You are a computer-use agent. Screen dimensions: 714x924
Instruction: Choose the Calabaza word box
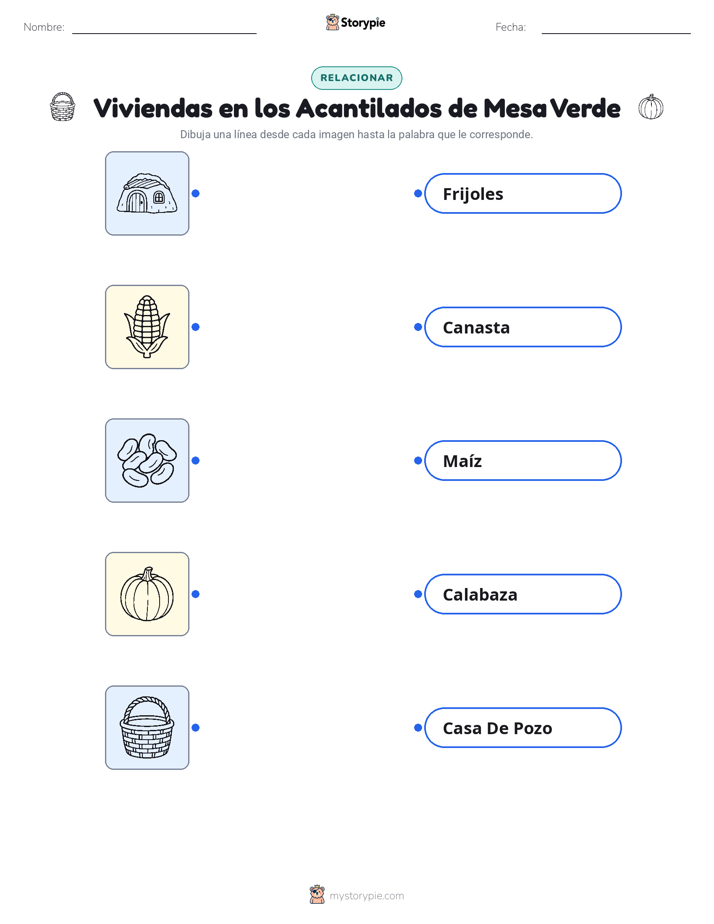tap(523, 594)
